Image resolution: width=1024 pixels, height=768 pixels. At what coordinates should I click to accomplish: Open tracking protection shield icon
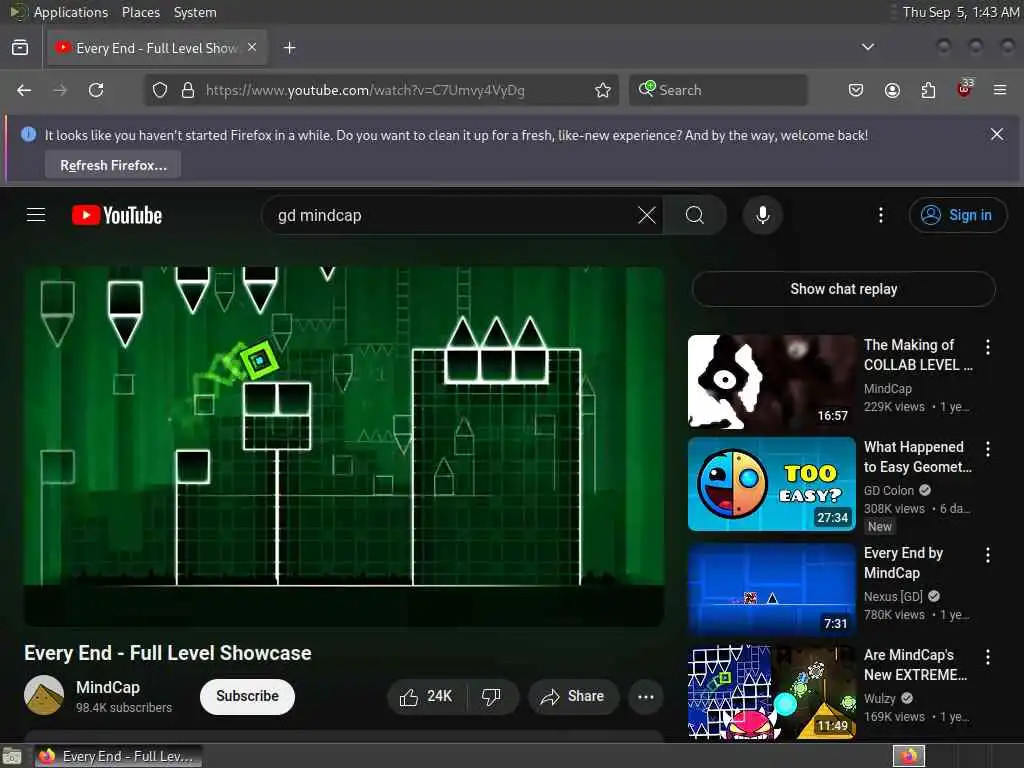point(160,90)
